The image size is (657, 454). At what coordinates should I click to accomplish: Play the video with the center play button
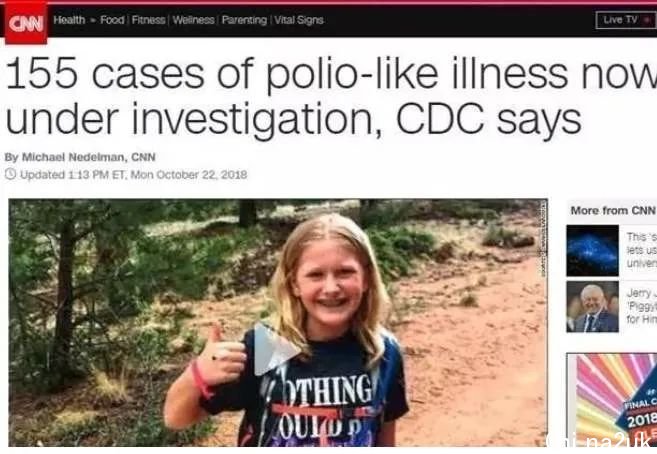pyautogui.click(x=276, y=349)
